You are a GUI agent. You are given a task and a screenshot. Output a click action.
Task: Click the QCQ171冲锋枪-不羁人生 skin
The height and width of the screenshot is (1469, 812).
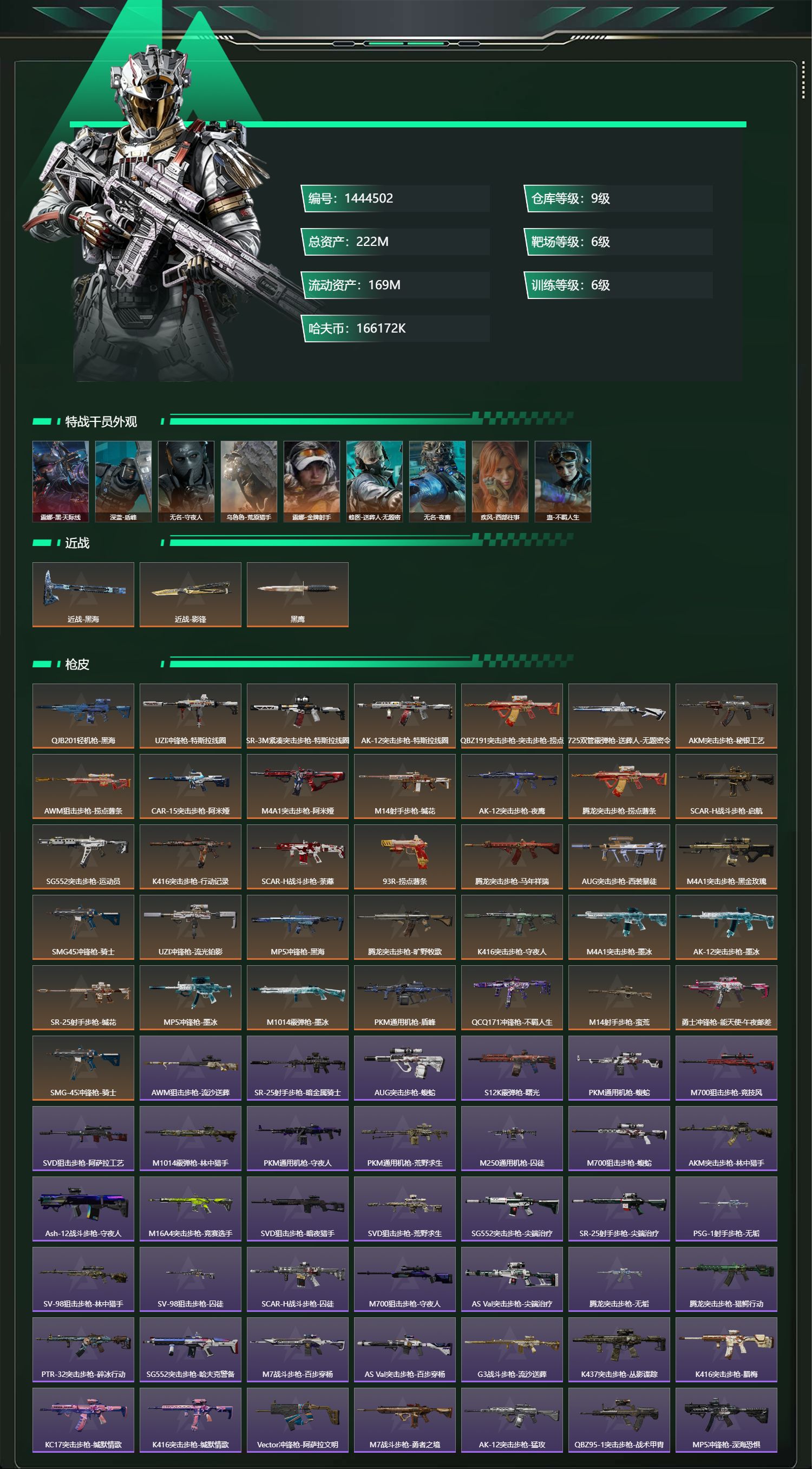(512, 997)
